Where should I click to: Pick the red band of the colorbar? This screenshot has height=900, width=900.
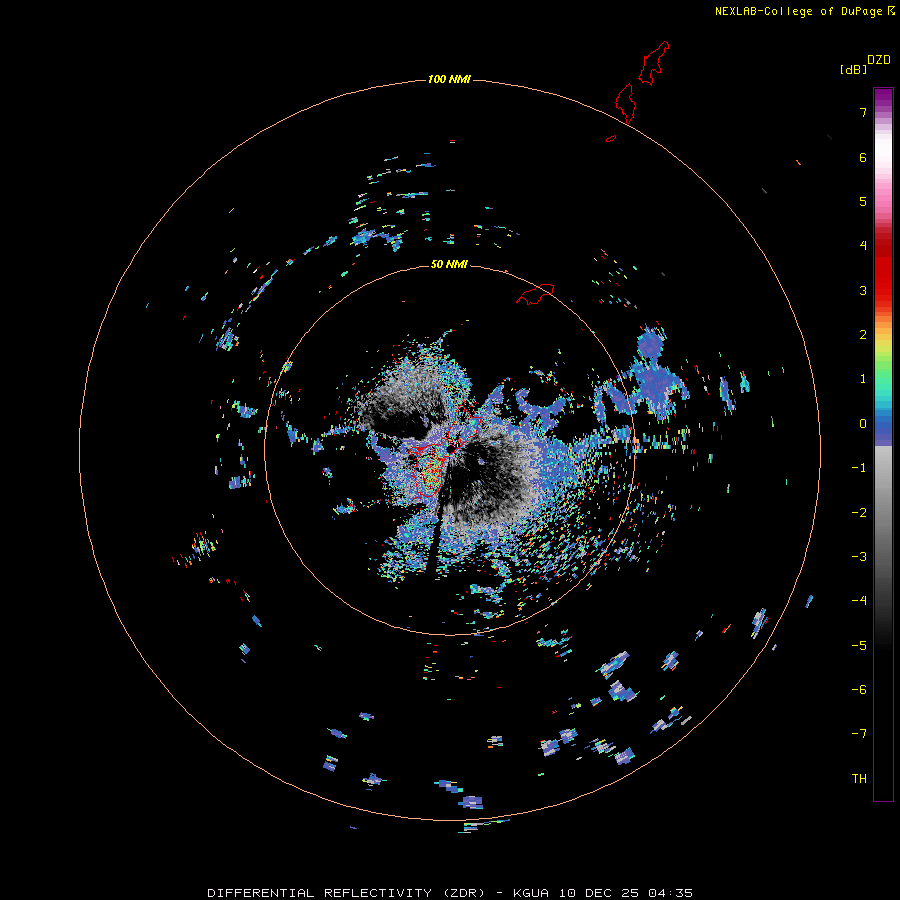pos(883,270)
